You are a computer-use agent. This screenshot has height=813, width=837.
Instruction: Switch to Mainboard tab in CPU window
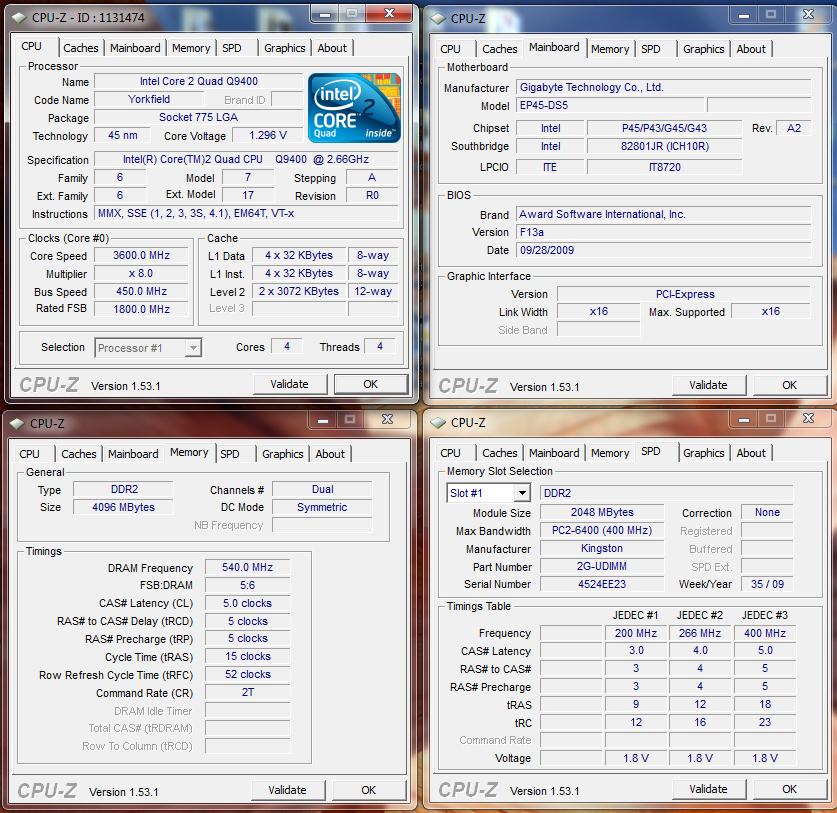point(135,48)
